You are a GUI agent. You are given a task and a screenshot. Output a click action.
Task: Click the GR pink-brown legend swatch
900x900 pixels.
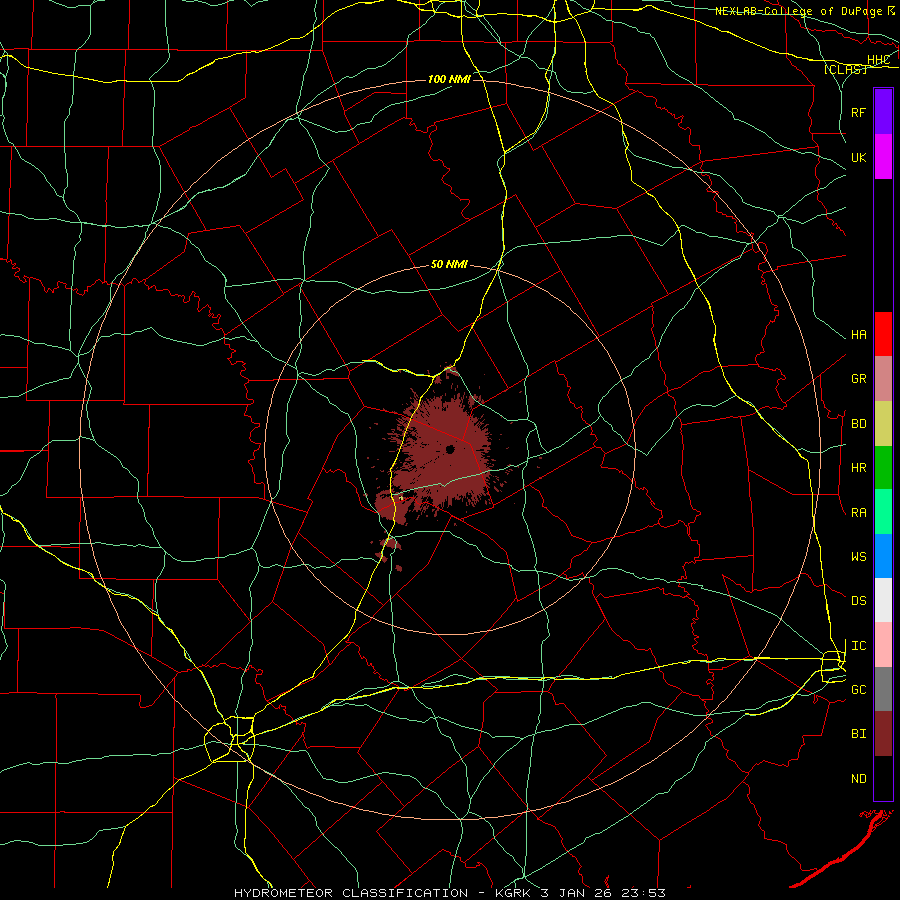[x=883, y=379]
